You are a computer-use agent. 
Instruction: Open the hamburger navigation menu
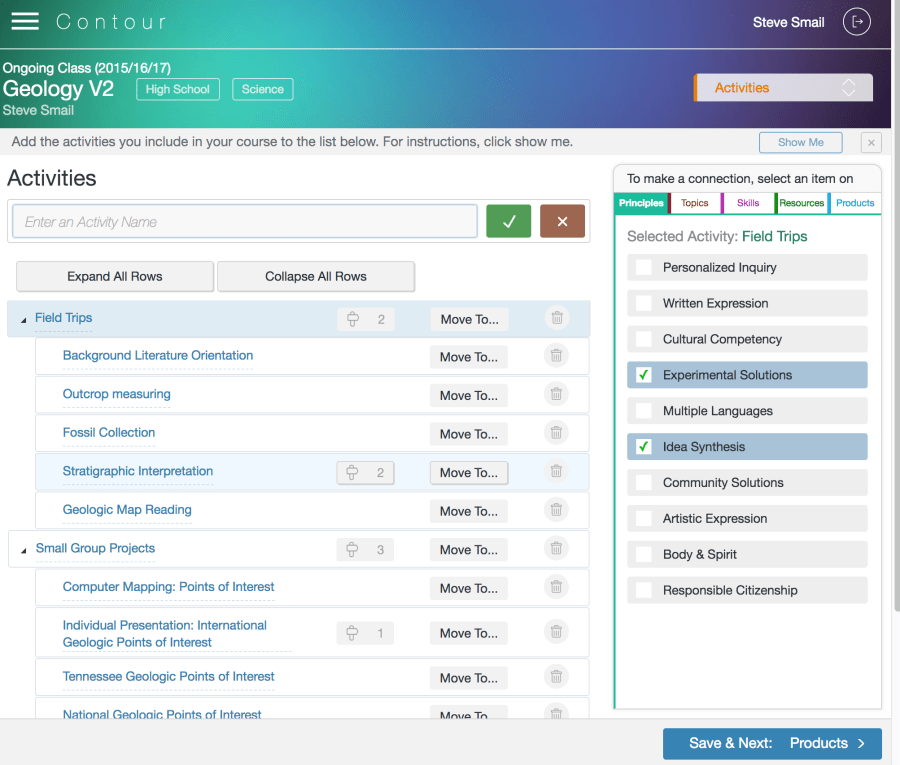tap(25, 21)
